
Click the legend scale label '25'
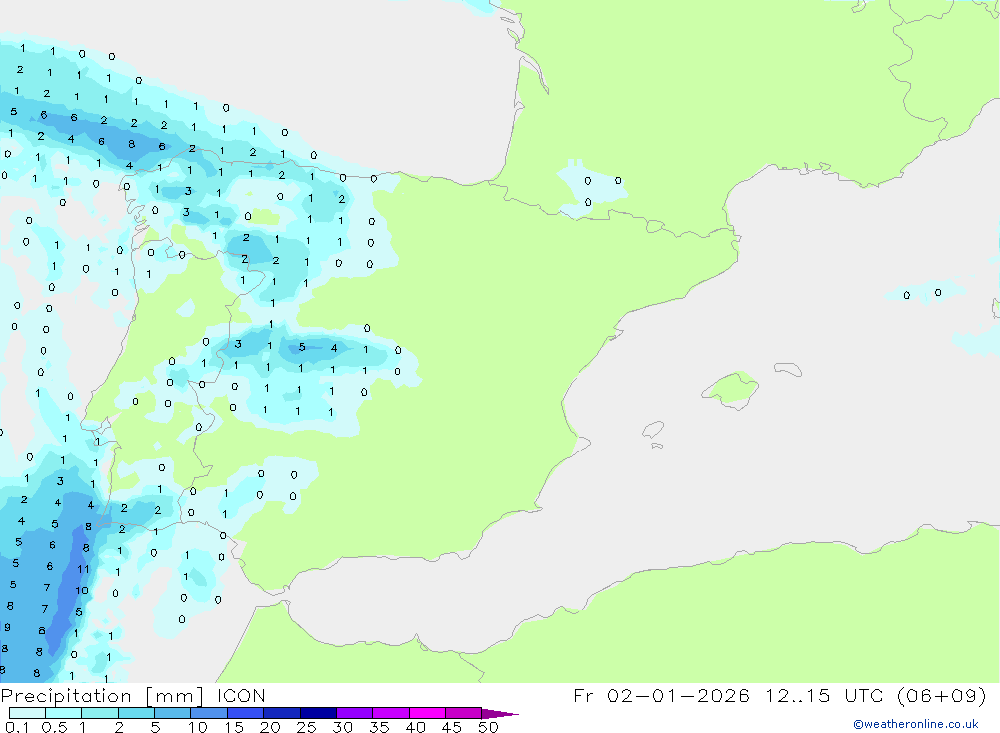coord(307,727)
